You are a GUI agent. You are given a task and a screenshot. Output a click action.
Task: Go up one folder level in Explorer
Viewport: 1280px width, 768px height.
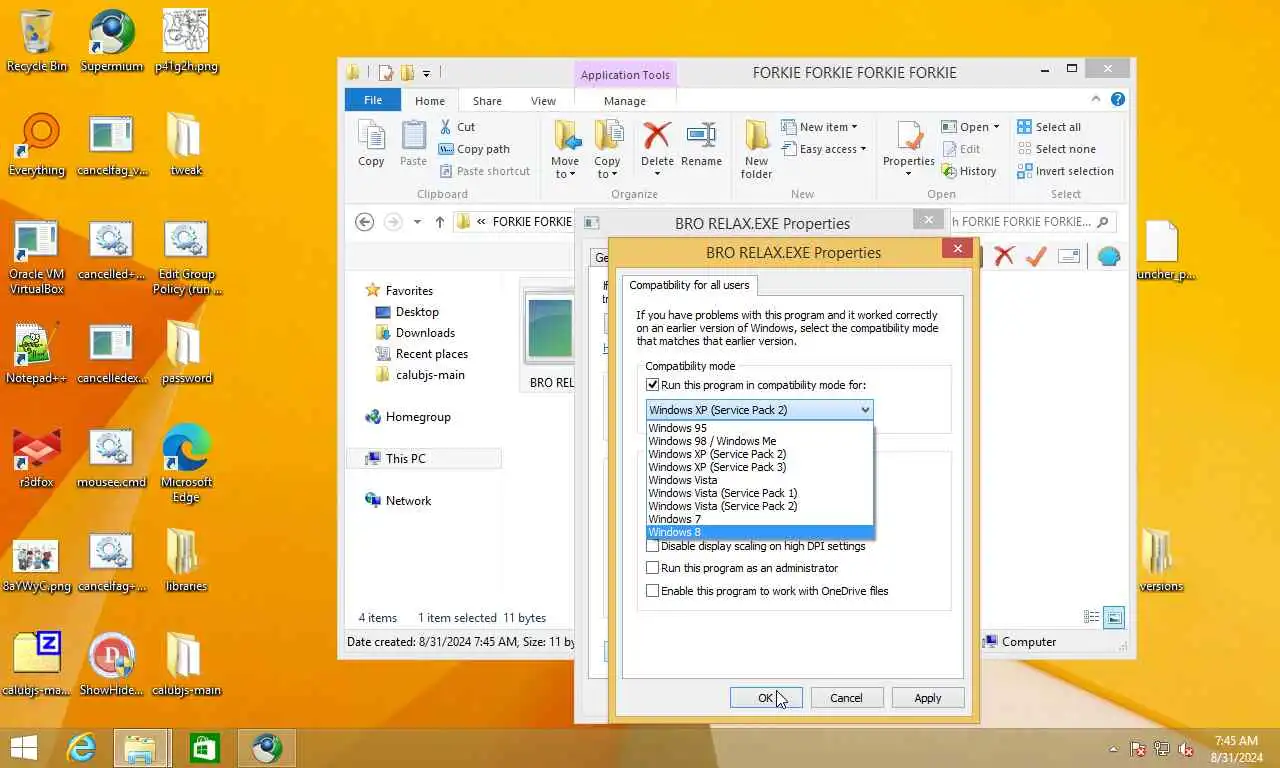click(439, 222)
